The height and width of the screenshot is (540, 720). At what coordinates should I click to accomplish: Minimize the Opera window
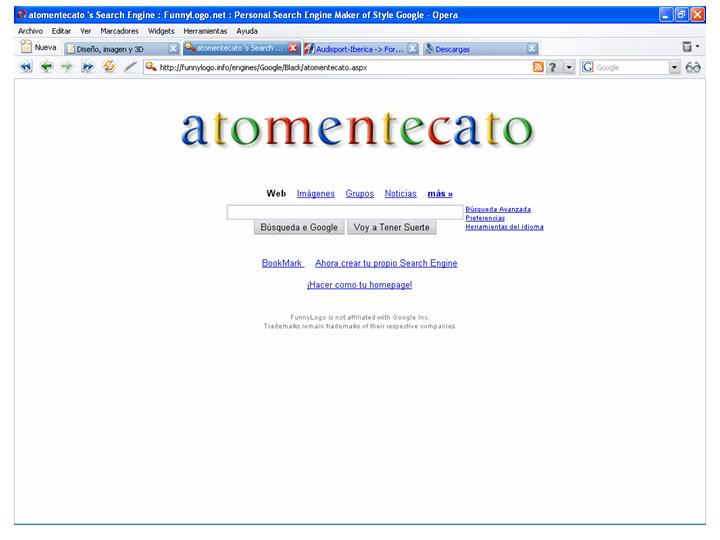[665, 15]
